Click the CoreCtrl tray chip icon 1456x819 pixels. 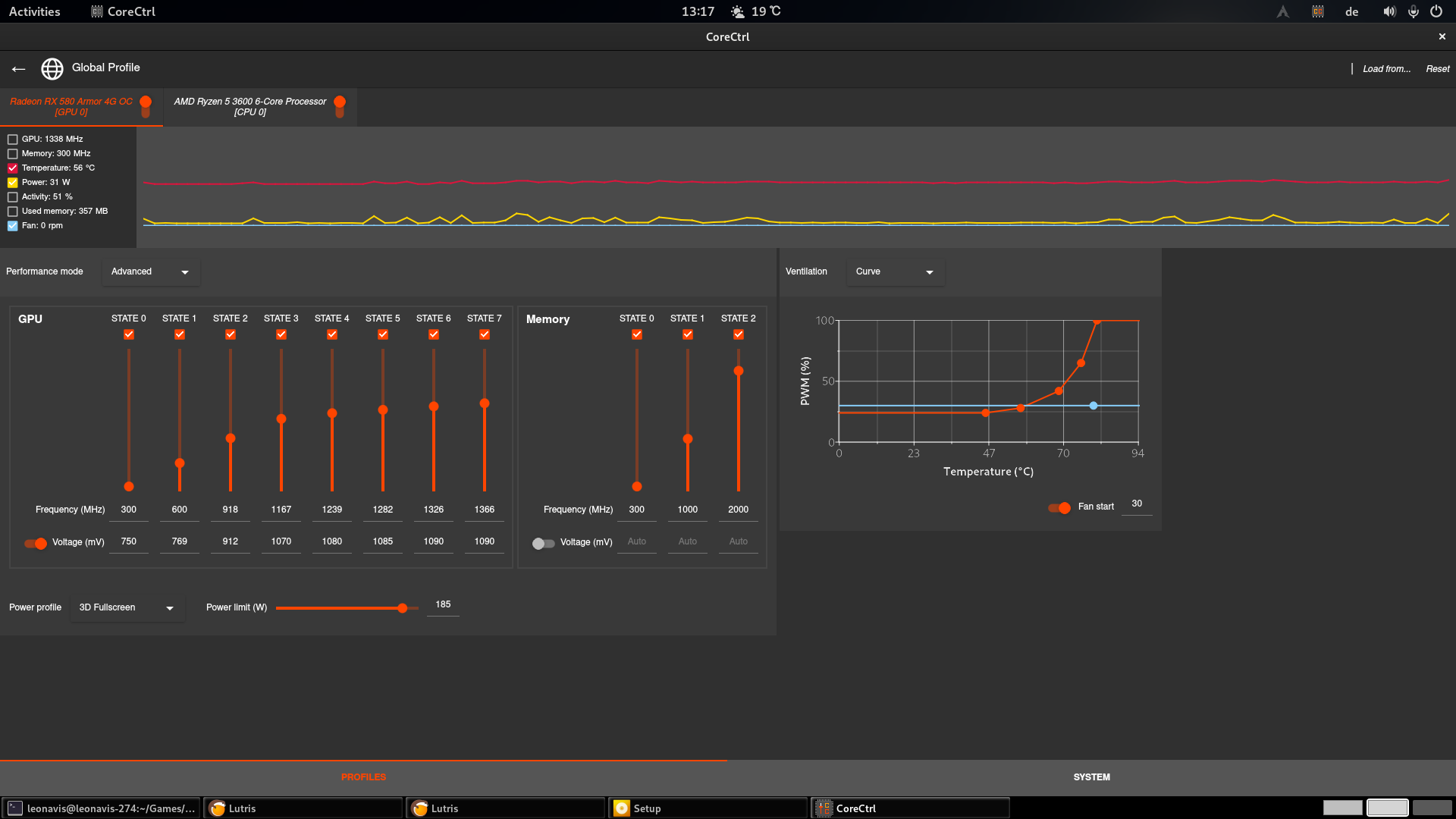pyautogui.click(x=1318, y=11)
